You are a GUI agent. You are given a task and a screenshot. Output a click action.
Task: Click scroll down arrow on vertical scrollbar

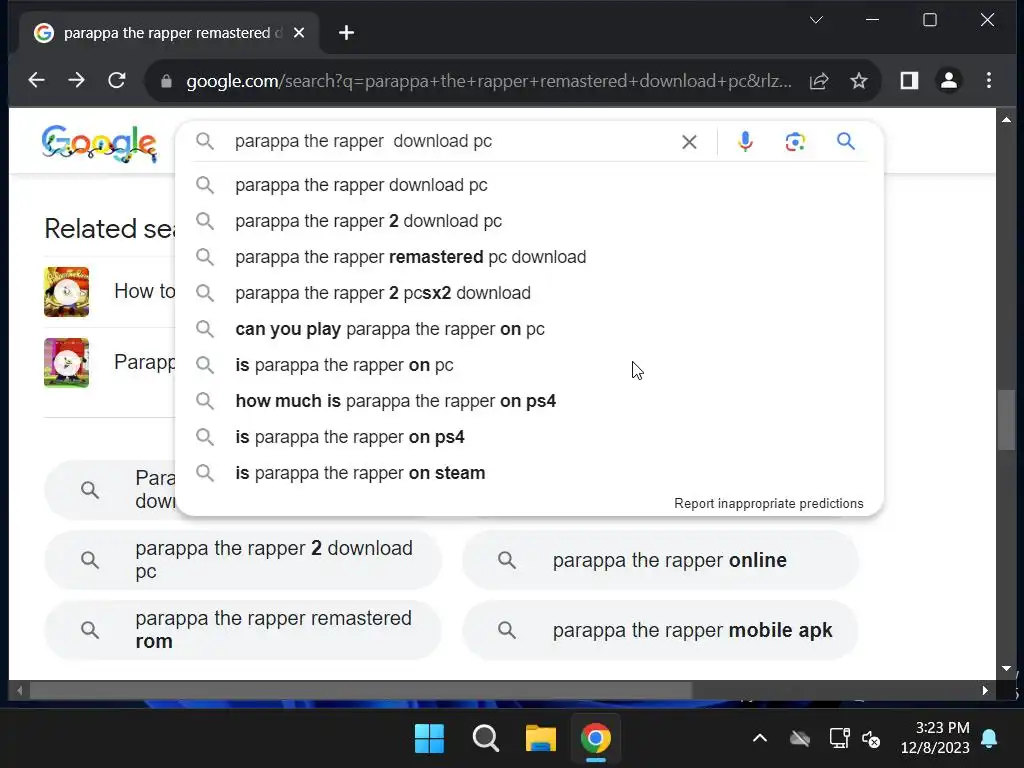pyautogui.click(x=1006, y=669)
